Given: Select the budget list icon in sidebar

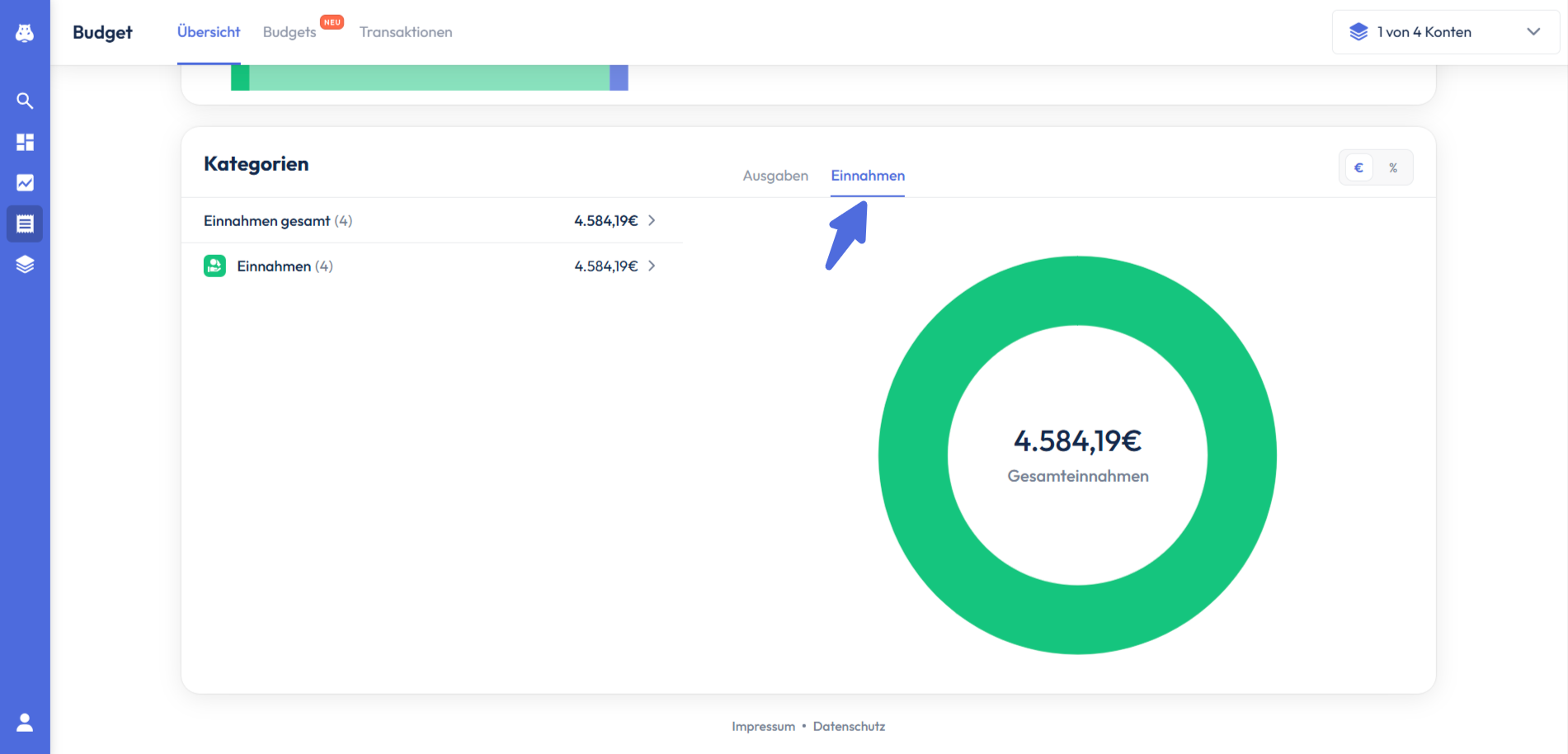Looking at the screenshot, I should pyautogui.click(x=25, y=224).
